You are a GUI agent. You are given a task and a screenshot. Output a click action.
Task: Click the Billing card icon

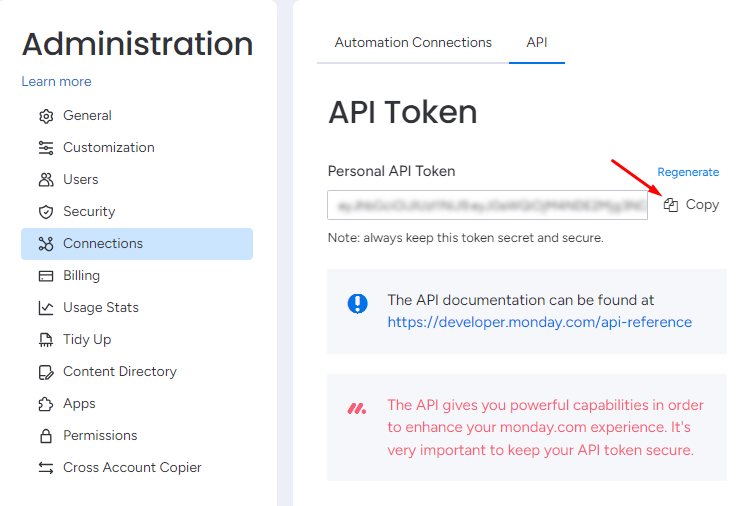[x=45, y=276]
